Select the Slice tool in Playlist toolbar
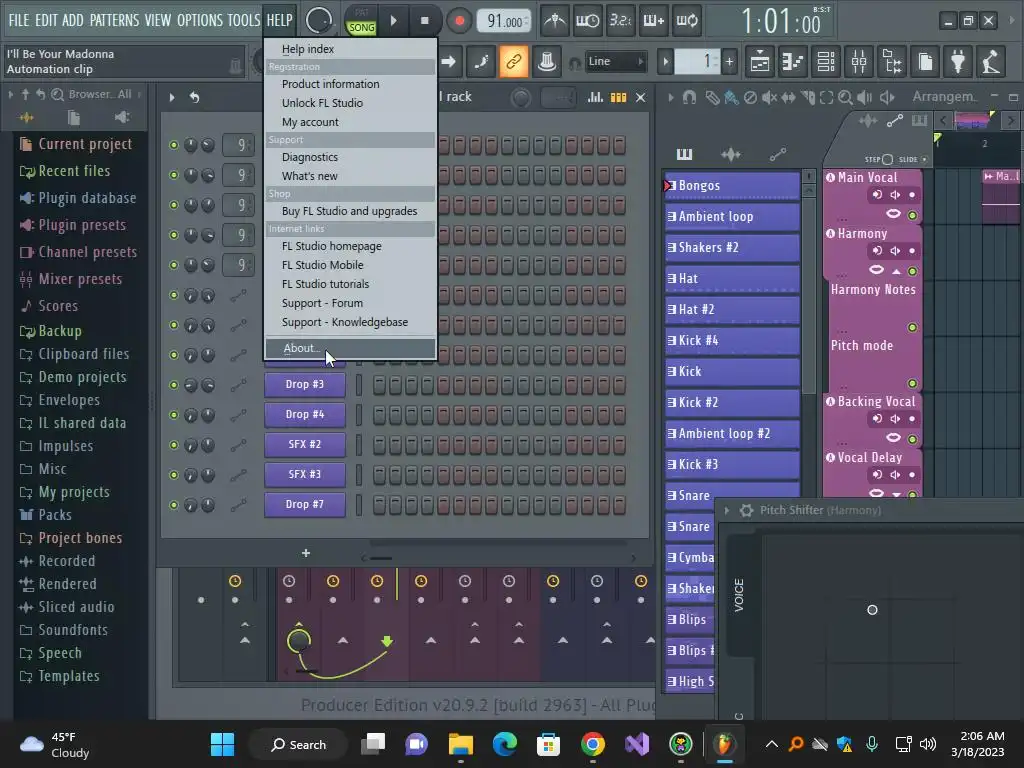The width and height of the screenshot is (1024, 768). [808, 97]
